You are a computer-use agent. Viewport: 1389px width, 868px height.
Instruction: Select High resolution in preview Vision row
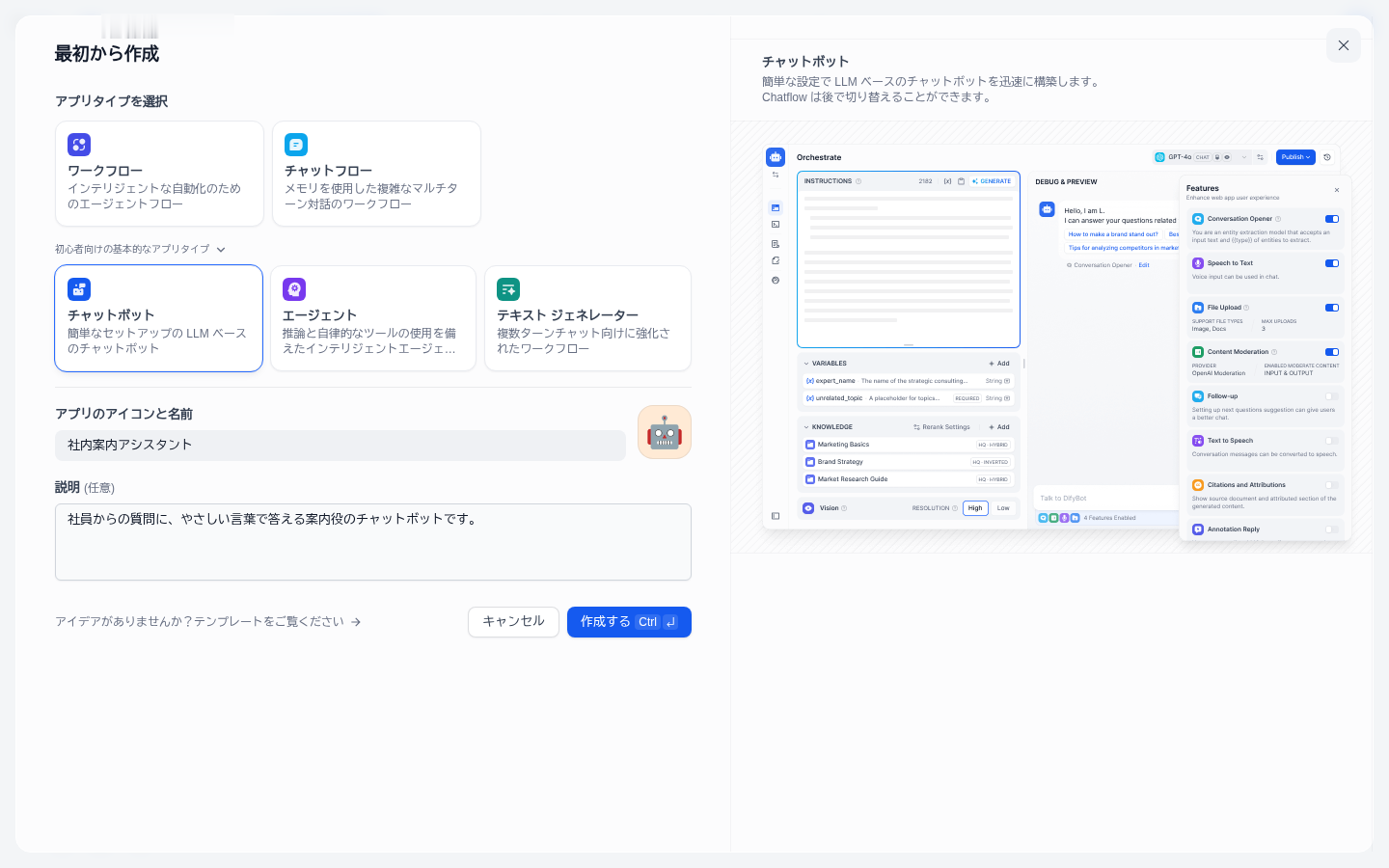(x=975, y=508)
